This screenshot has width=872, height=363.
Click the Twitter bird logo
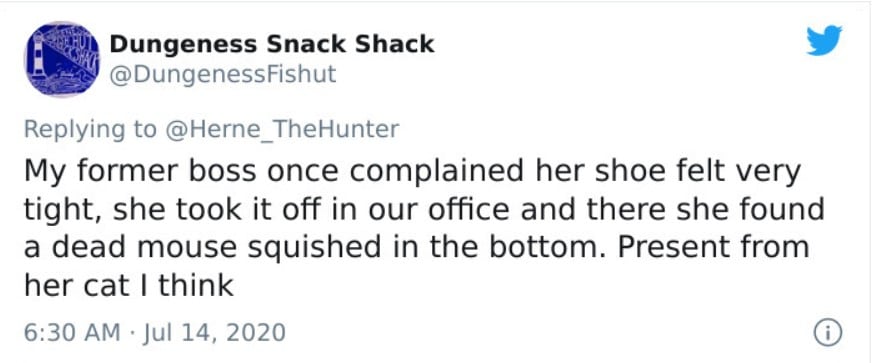pyautogui.click(x=824, y=41)
